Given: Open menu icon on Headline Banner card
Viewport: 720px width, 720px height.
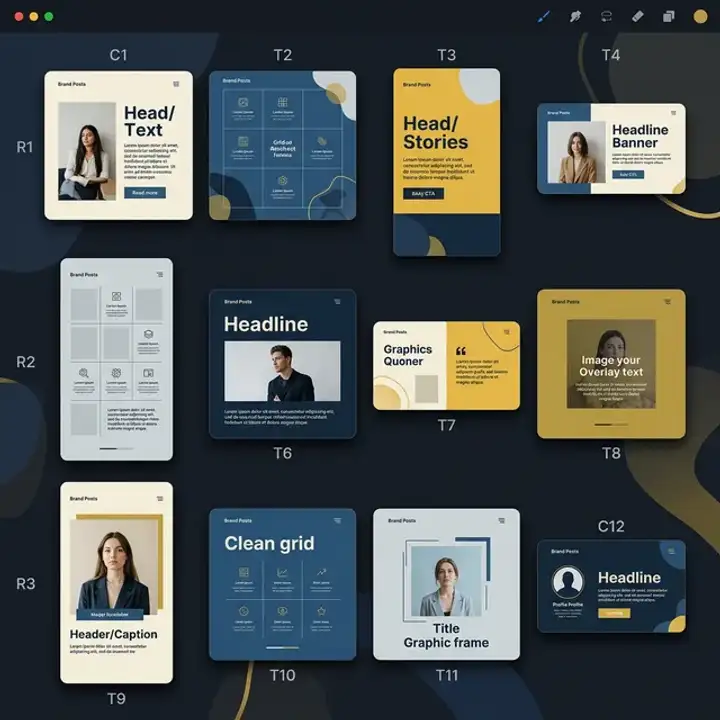Looking at the screenshot, I should [x=673, y=112].
